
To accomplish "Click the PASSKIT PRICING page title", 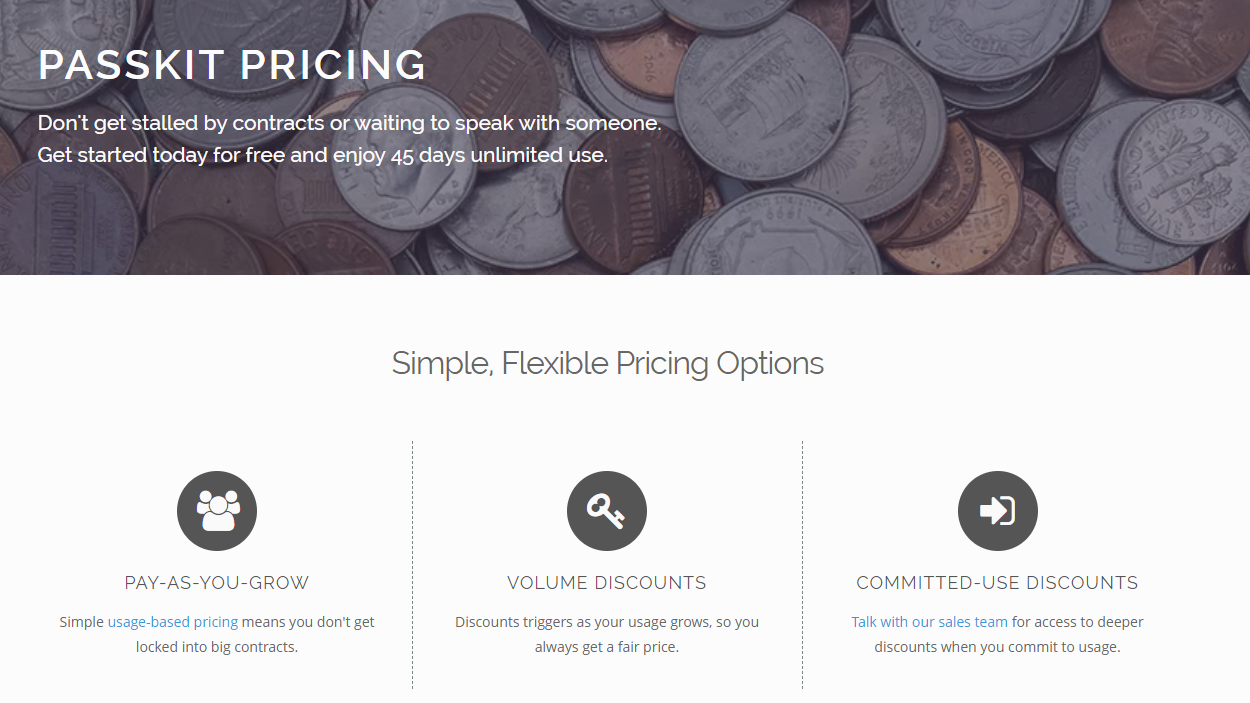I will coord(232,65).
